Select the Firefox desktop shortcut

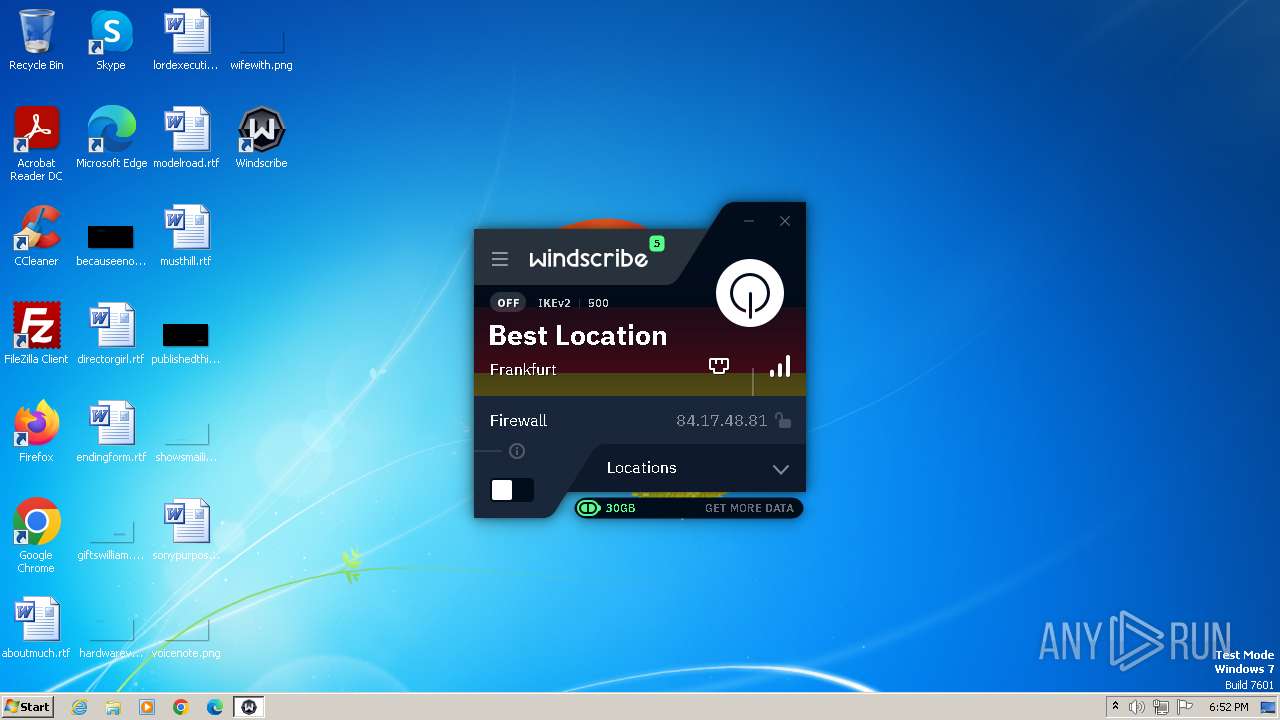[36, 432]
